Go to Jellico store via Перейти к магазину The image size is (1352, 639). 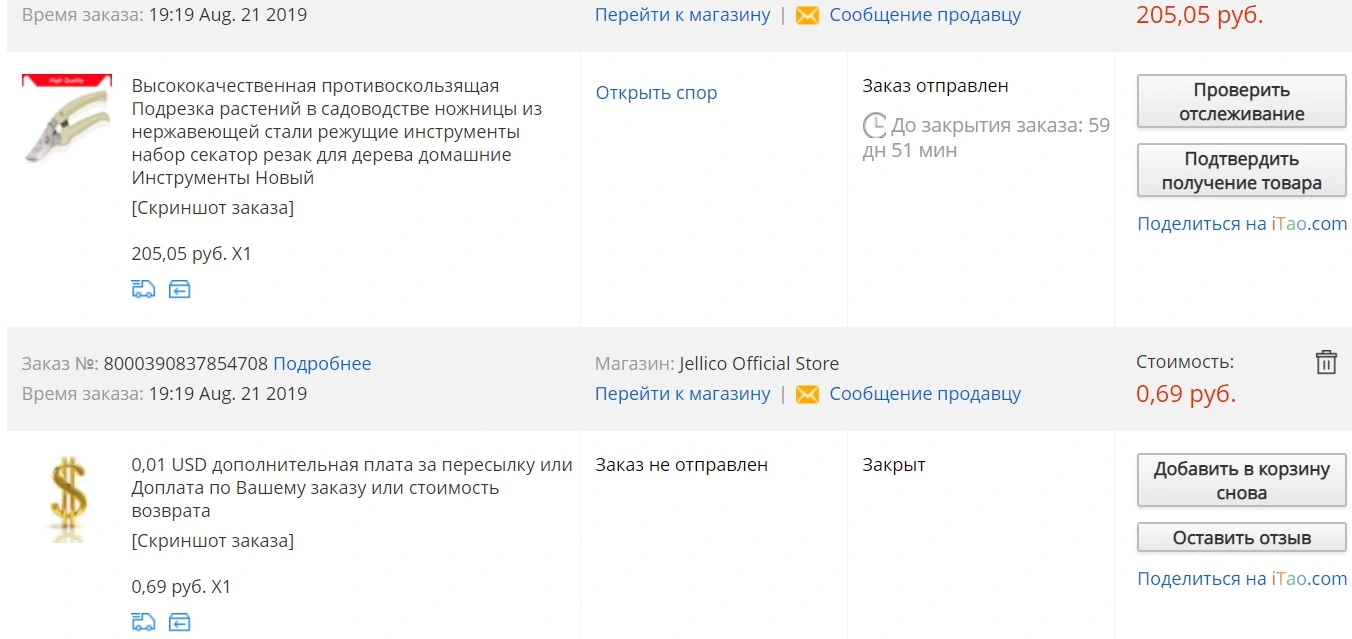click(x=683, y=394)
